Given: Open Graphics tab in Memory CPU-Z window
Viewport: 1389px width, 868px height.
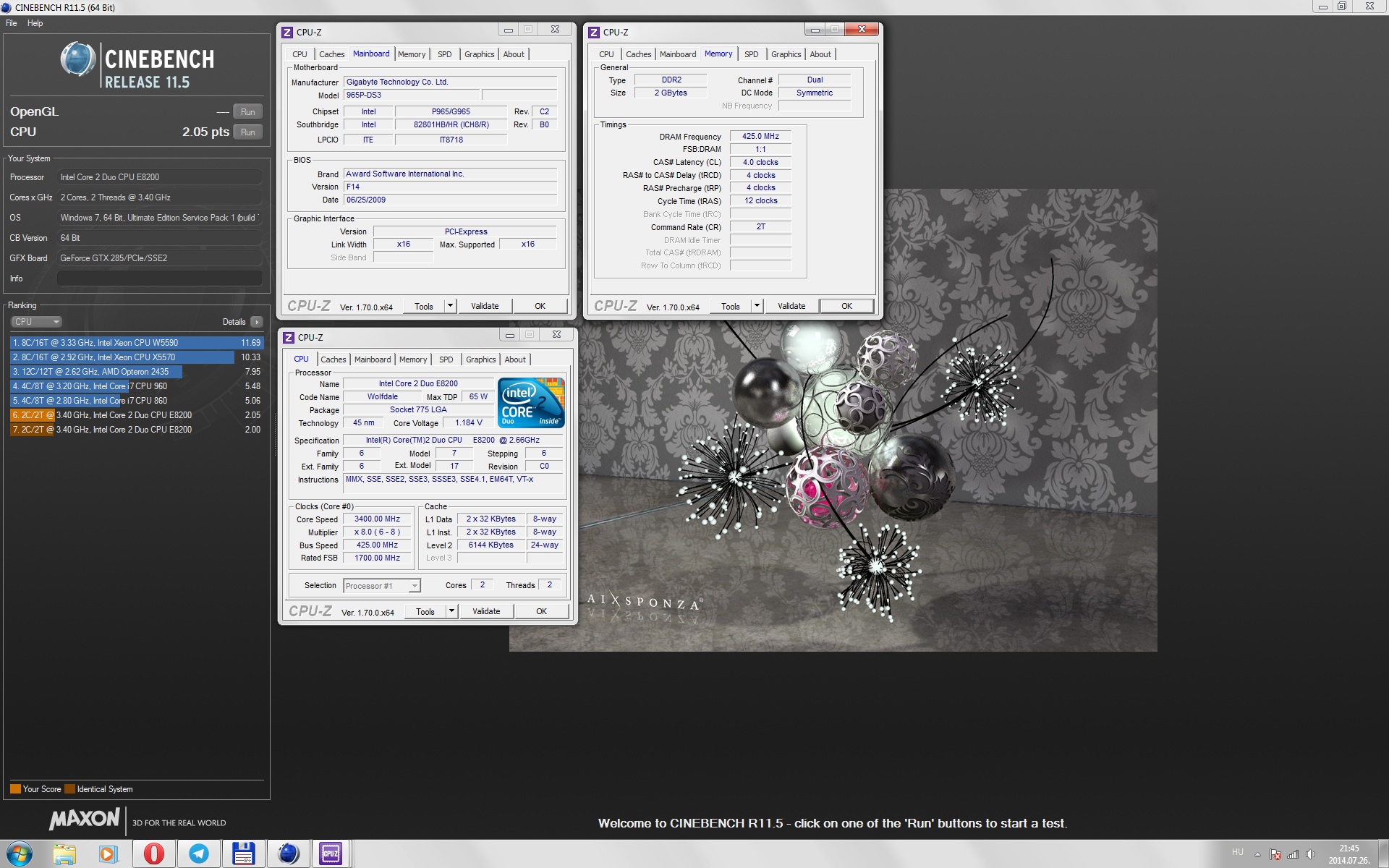Looking at the screenshot, I should [x=786, y=54].
